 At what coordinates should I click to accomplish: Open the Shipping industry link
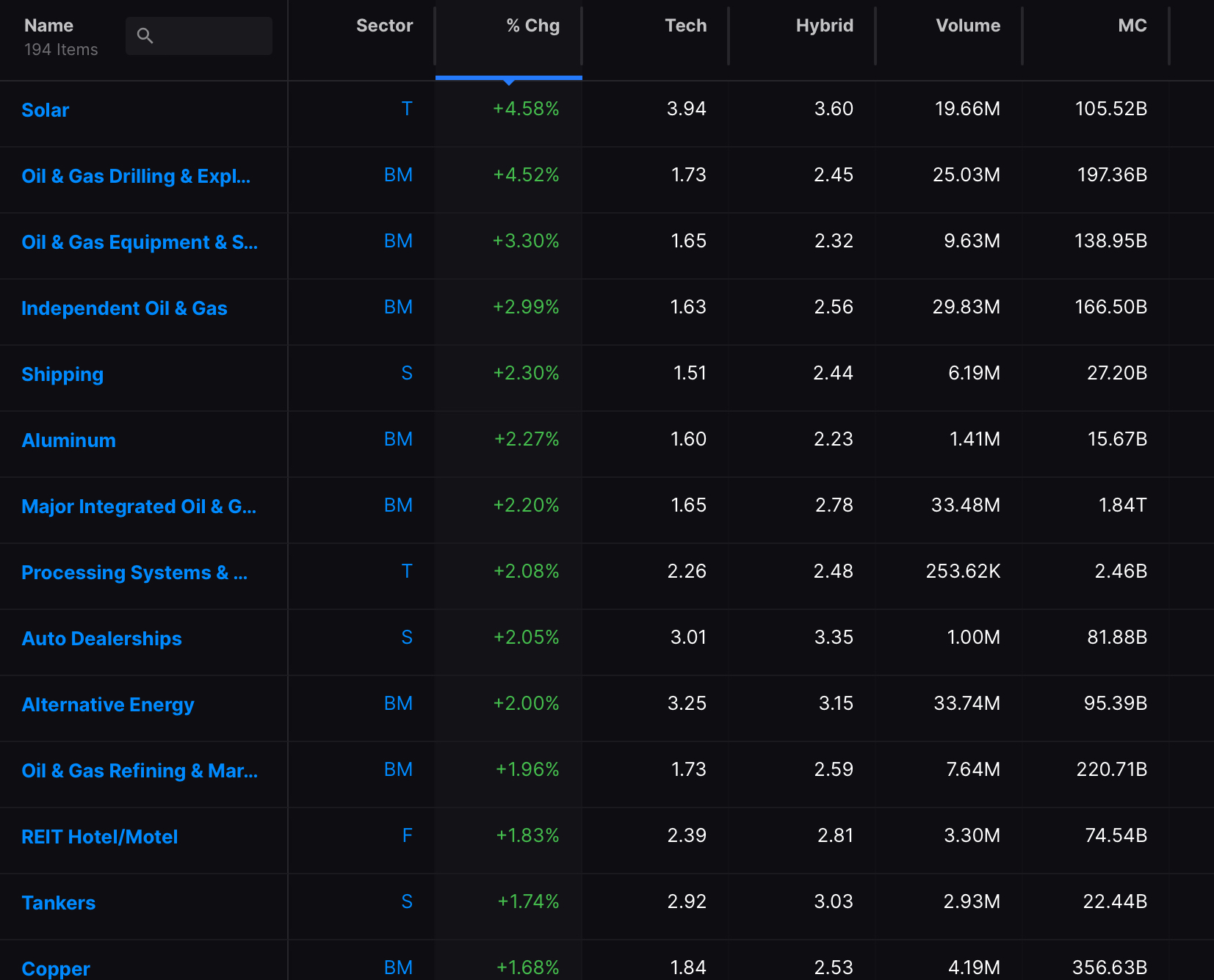62,374
